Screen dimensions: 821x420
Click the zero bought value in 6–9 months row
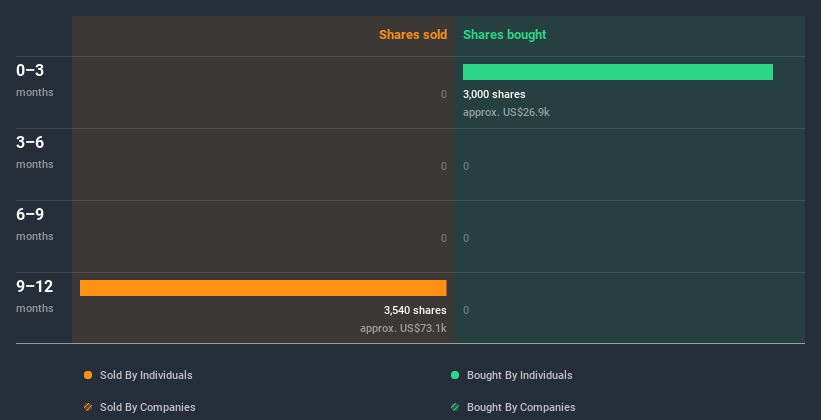click(x=466, y=238)
